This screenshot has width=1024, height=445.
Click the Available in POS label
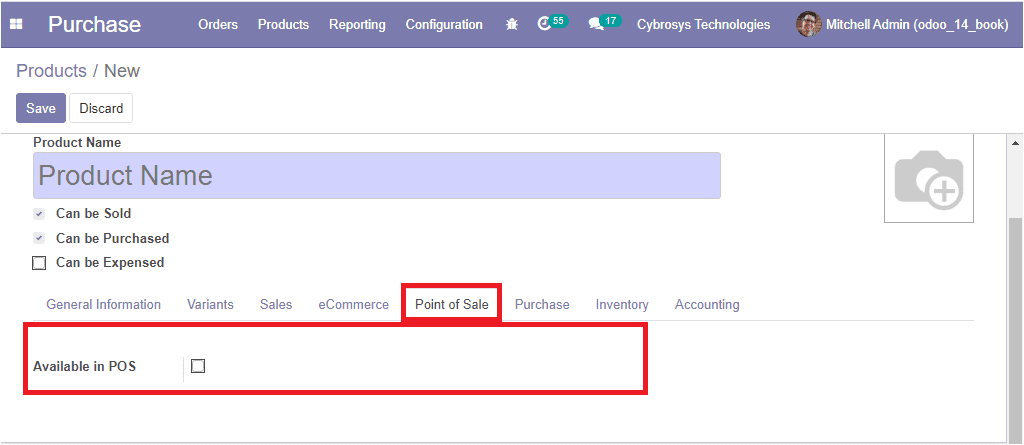click(84, 367)
